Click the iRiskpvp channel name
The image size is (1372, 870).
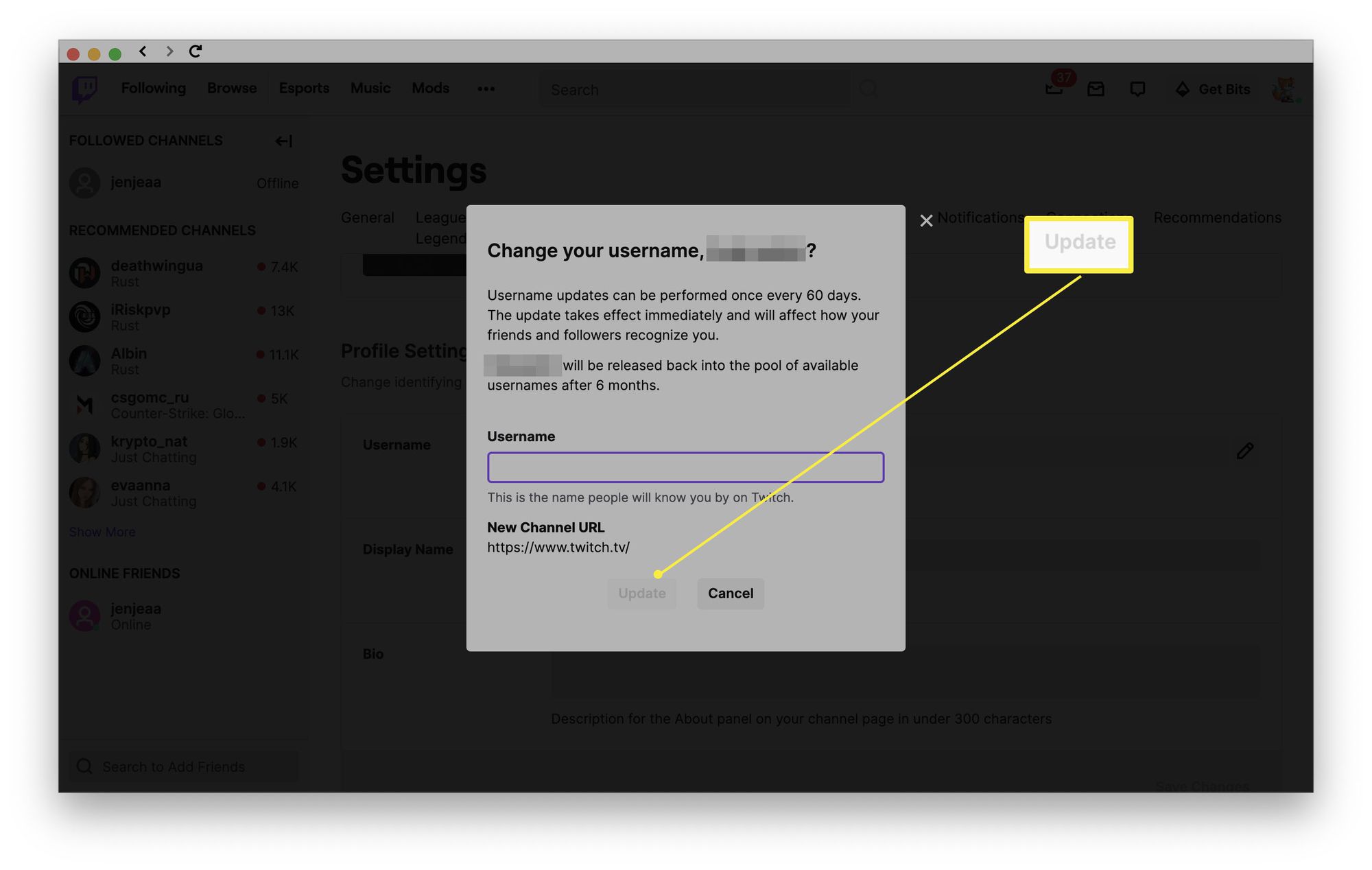point(141,309)
